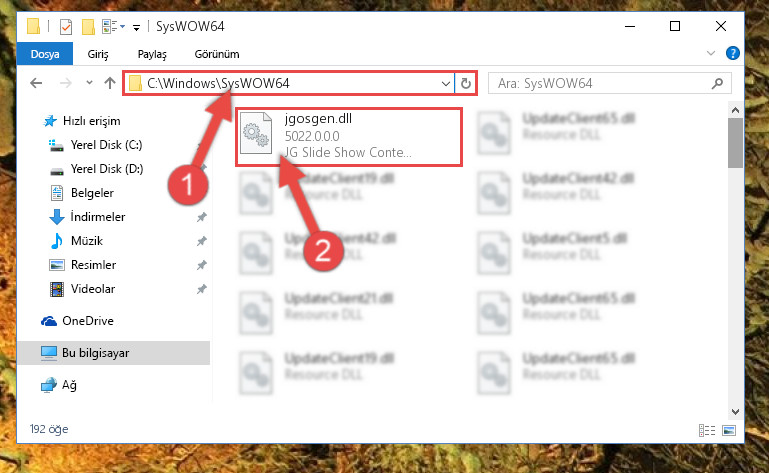This screenshot has height=473, width=769.
Task: Open the Paylaş ribbon tab
Action: click(x=152, y=54)
